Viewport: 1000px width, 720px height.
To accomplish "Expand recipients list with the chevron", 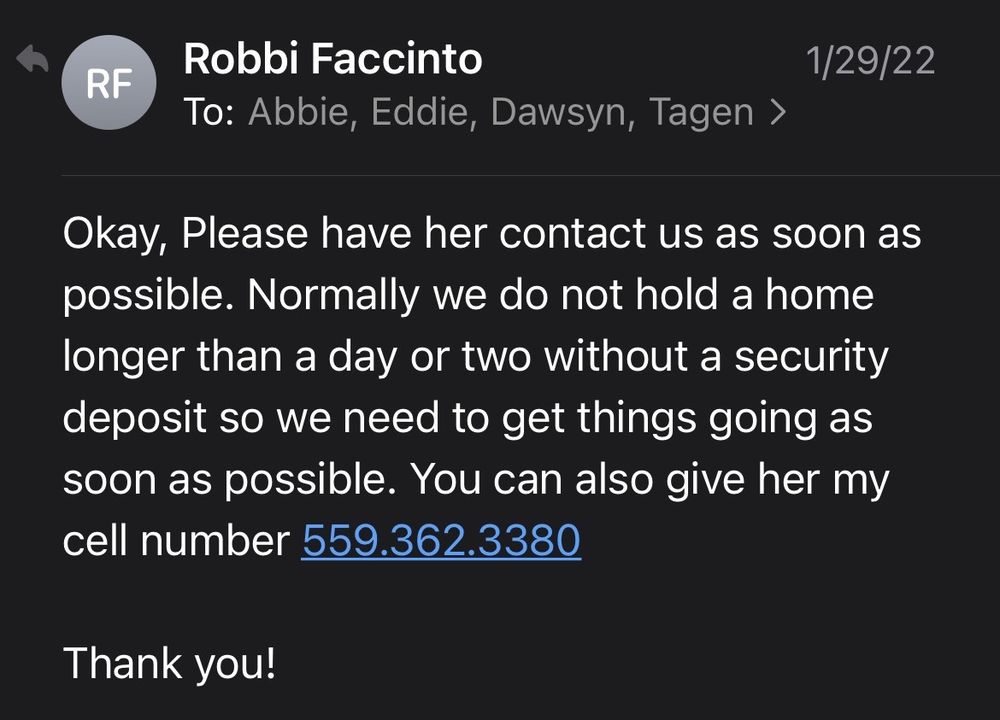I will 778,113.
